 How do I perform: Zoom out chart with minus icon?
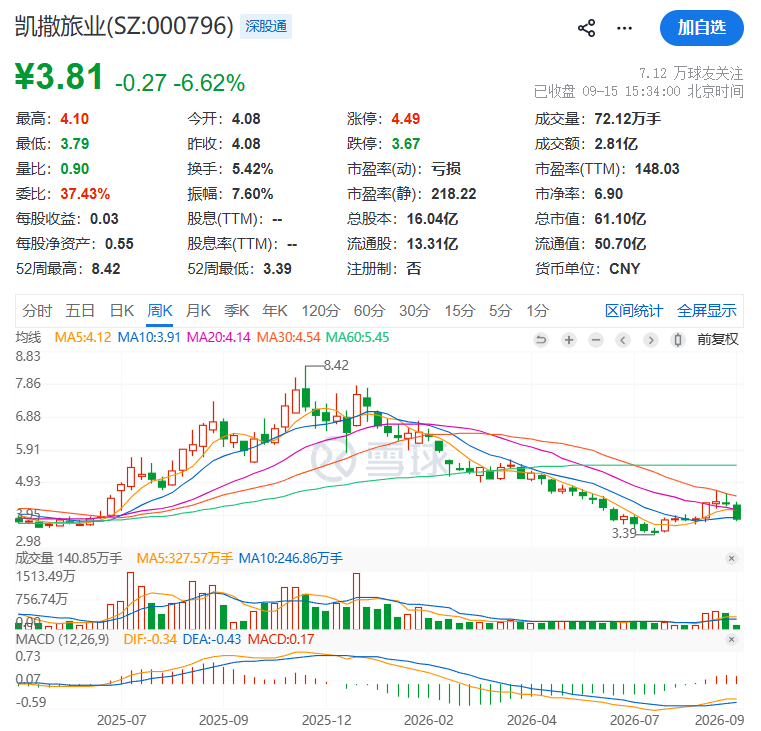pos(596,340)
